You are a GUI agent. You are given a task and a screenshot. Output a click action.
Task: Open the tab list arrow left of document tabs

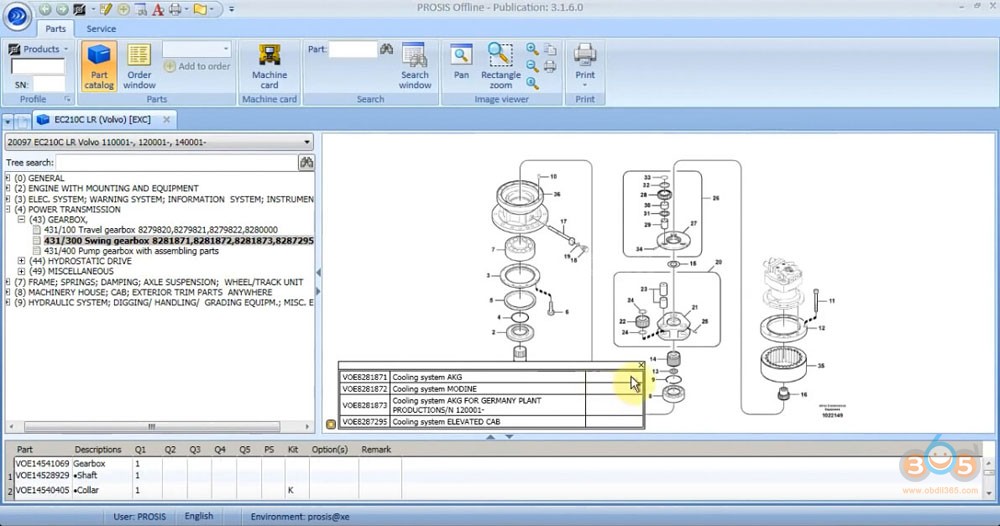(8, 121)
